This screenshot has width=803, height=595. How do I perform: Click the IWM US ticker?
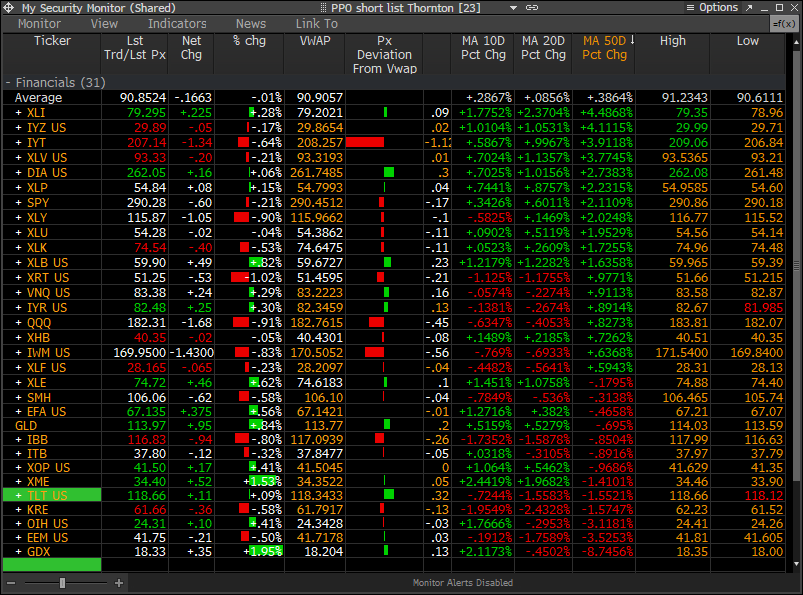pyautogui.click(x=48, y=353)
